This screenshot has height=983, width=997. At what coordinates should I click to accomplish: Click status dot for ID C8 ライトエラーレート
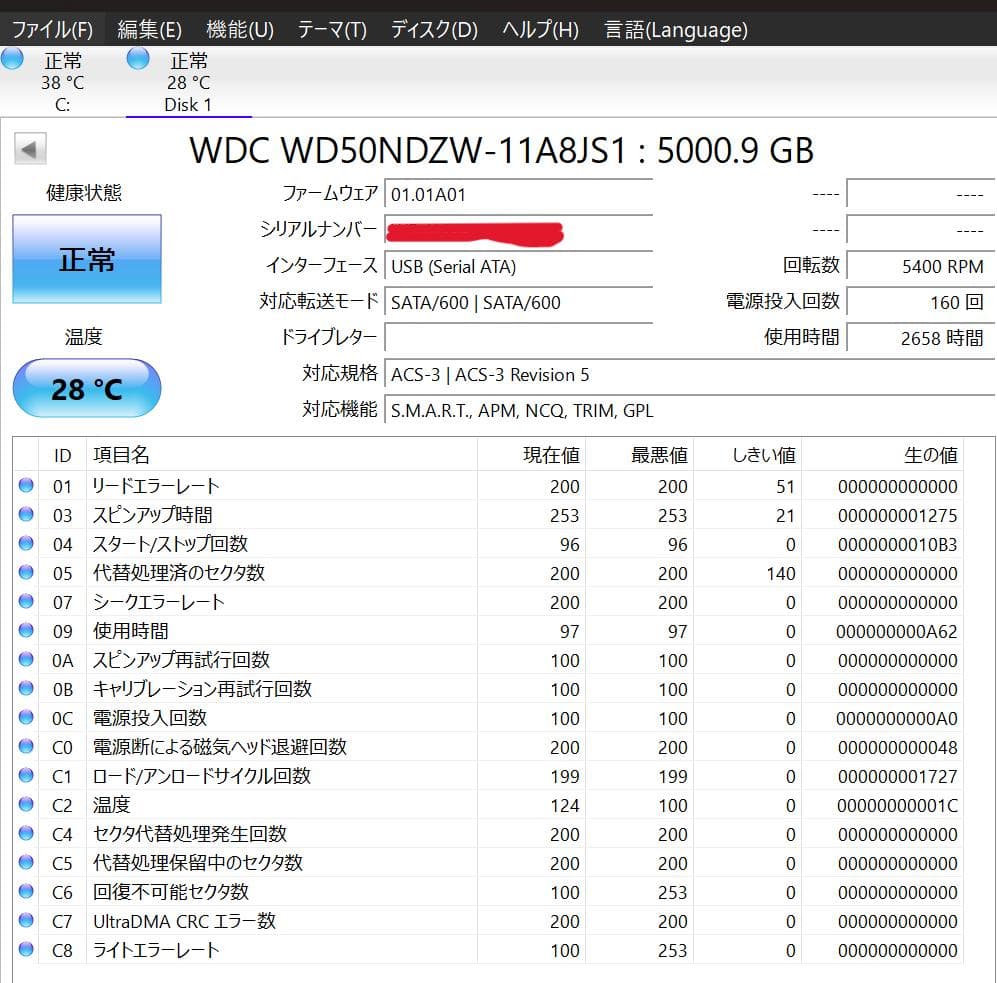(26, 949)
